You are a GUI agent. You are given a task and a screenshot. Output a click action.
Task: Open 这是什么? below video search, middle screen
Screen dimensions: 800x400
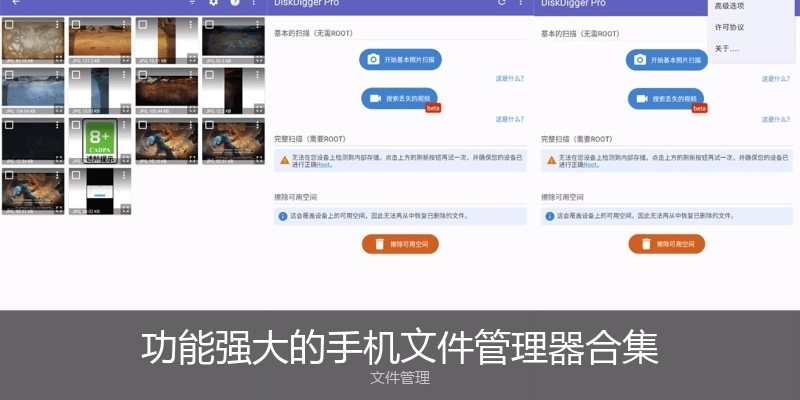click(510, 119)
